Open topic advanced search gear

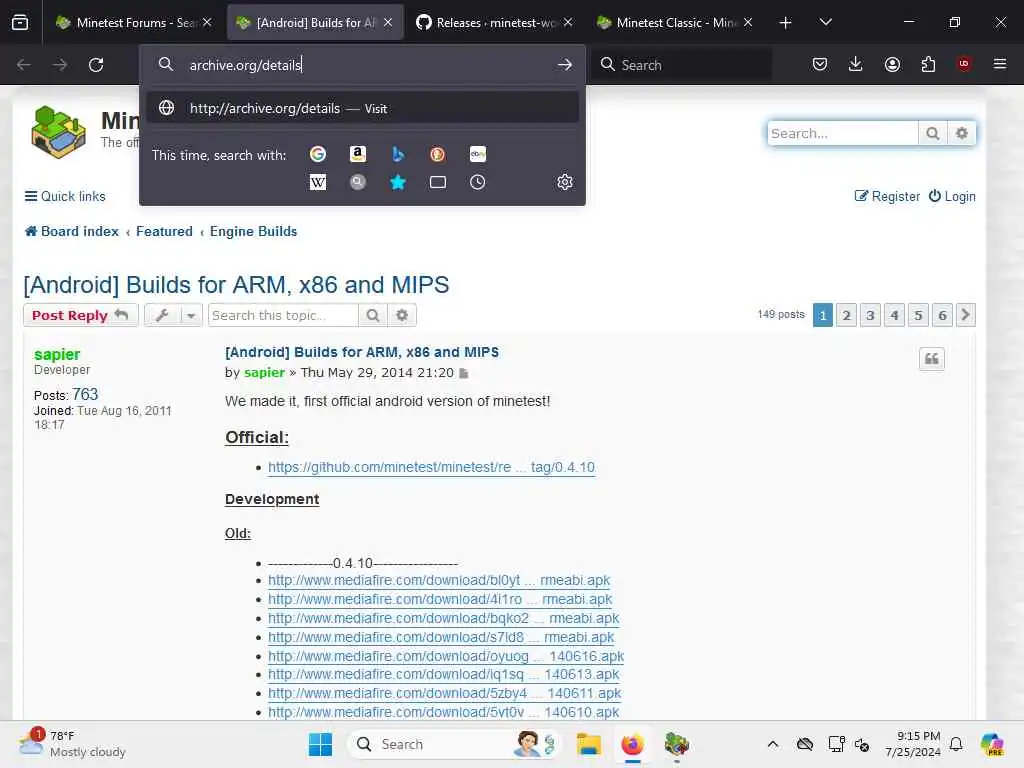(x=402, y=315)
